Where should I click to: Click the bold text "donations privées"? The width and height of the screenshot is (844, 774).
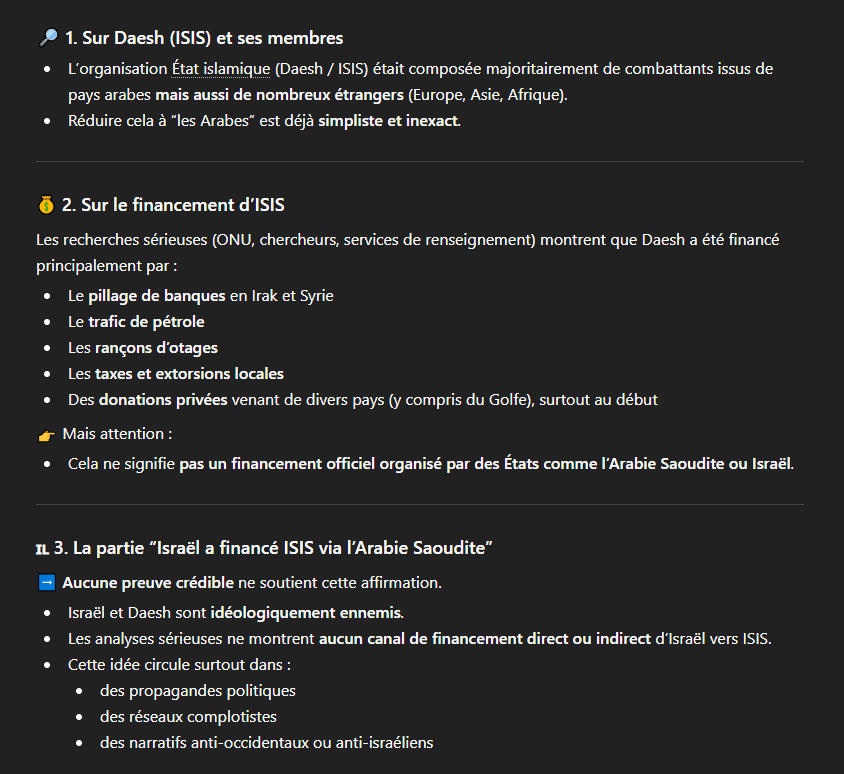[x=162, y=400]
